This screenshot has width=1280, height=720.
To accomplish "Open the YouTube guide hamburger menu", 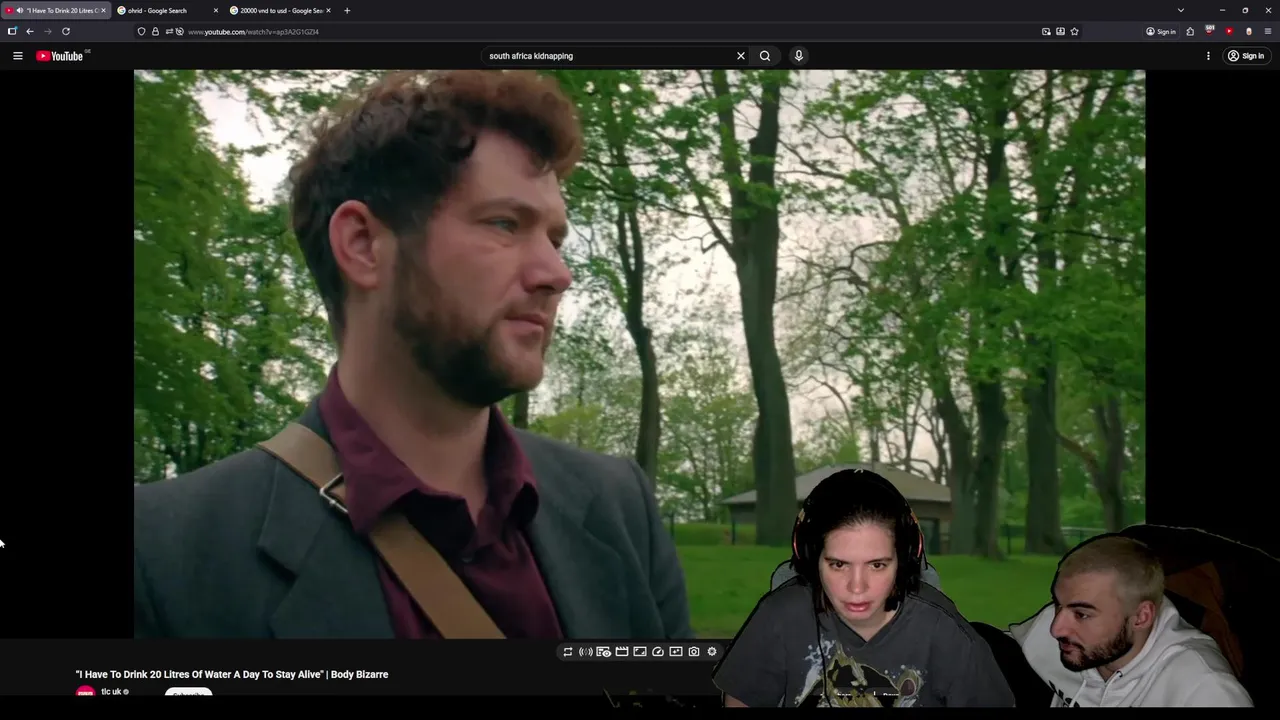I will 17,56.
